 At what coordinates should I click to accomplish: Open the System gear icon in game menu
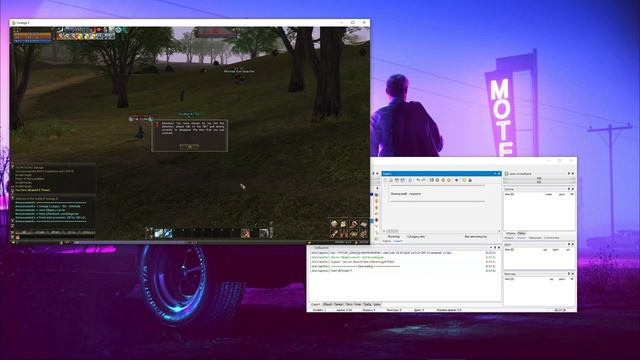click(363, 233)
